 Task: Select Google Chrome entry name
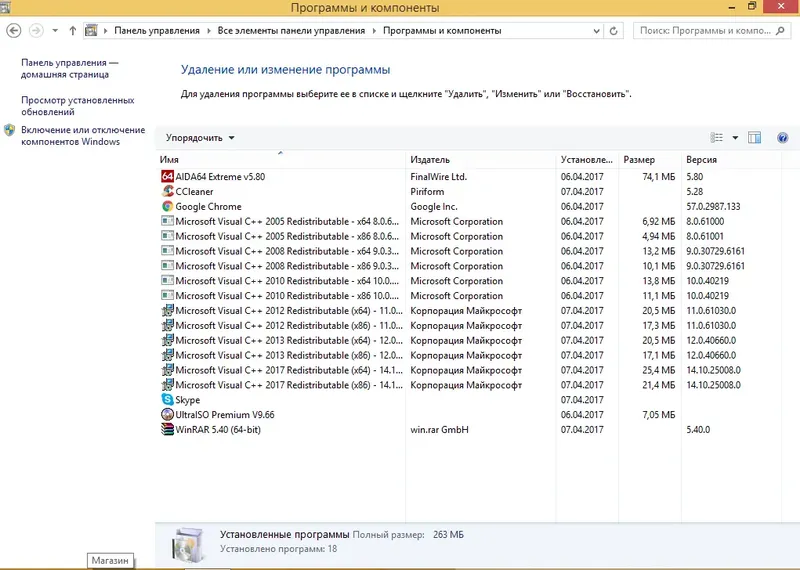208,207
